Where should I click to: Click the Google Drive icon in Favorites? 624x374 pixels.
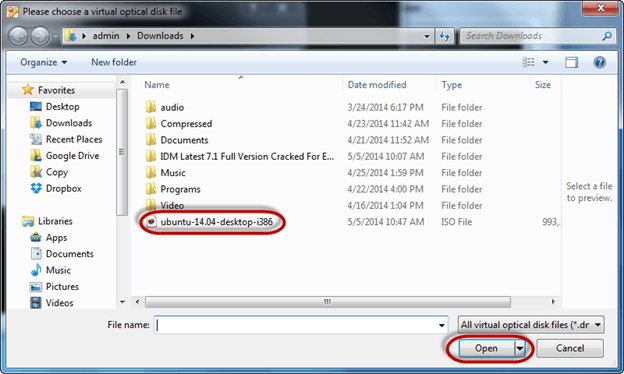tap(36, 155)
